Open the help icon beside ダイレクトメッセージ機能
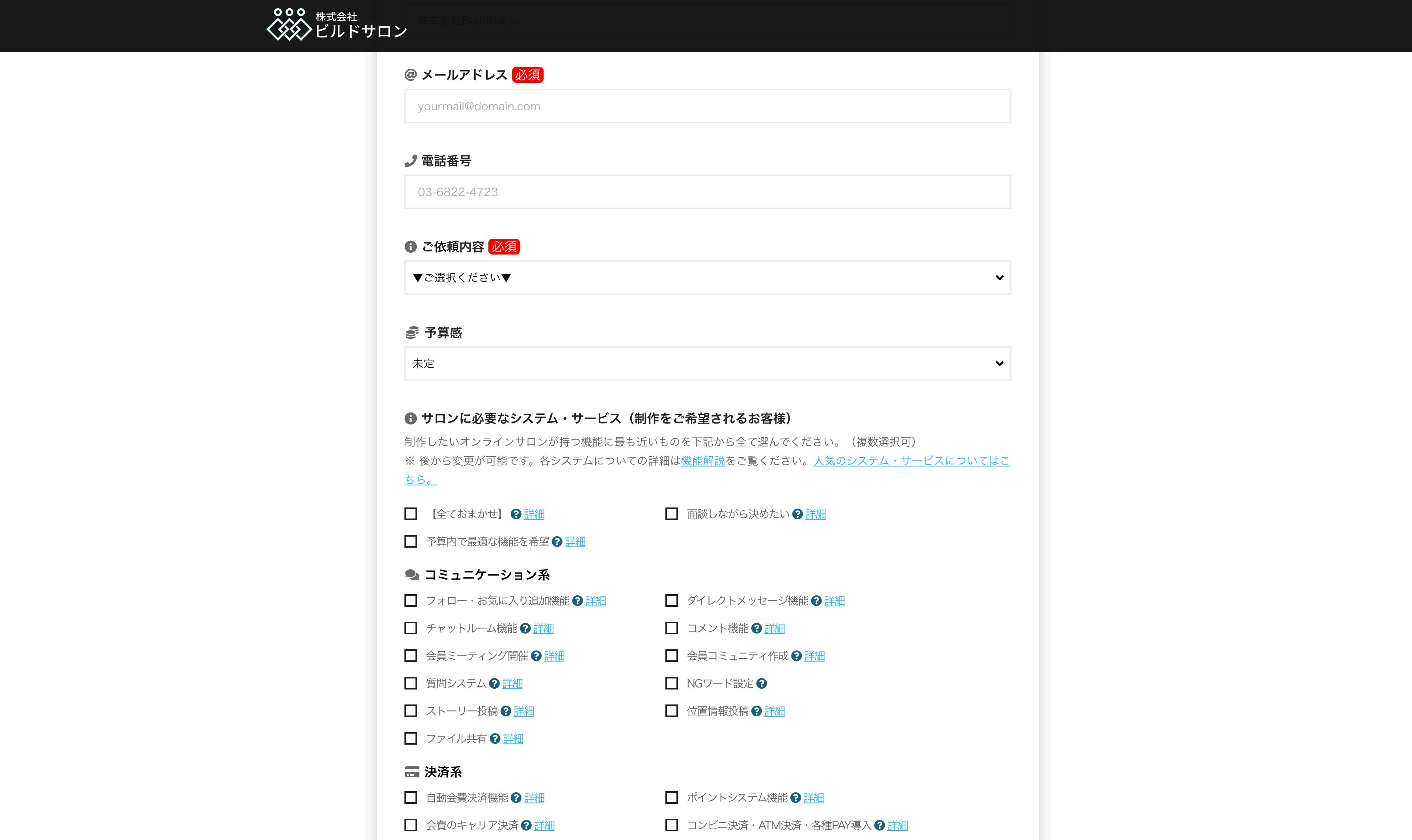 (x=816, y=600)
